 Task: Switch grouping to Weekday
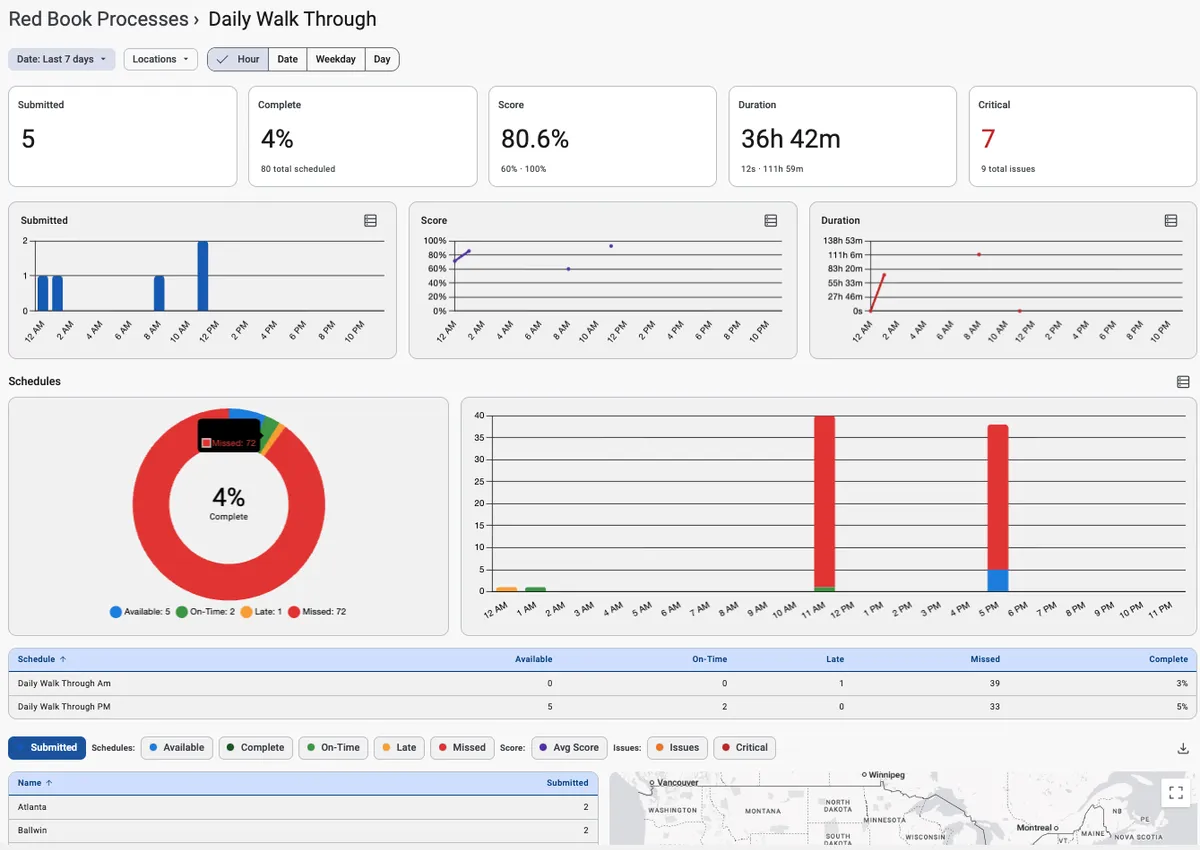[x=336, y=59]
